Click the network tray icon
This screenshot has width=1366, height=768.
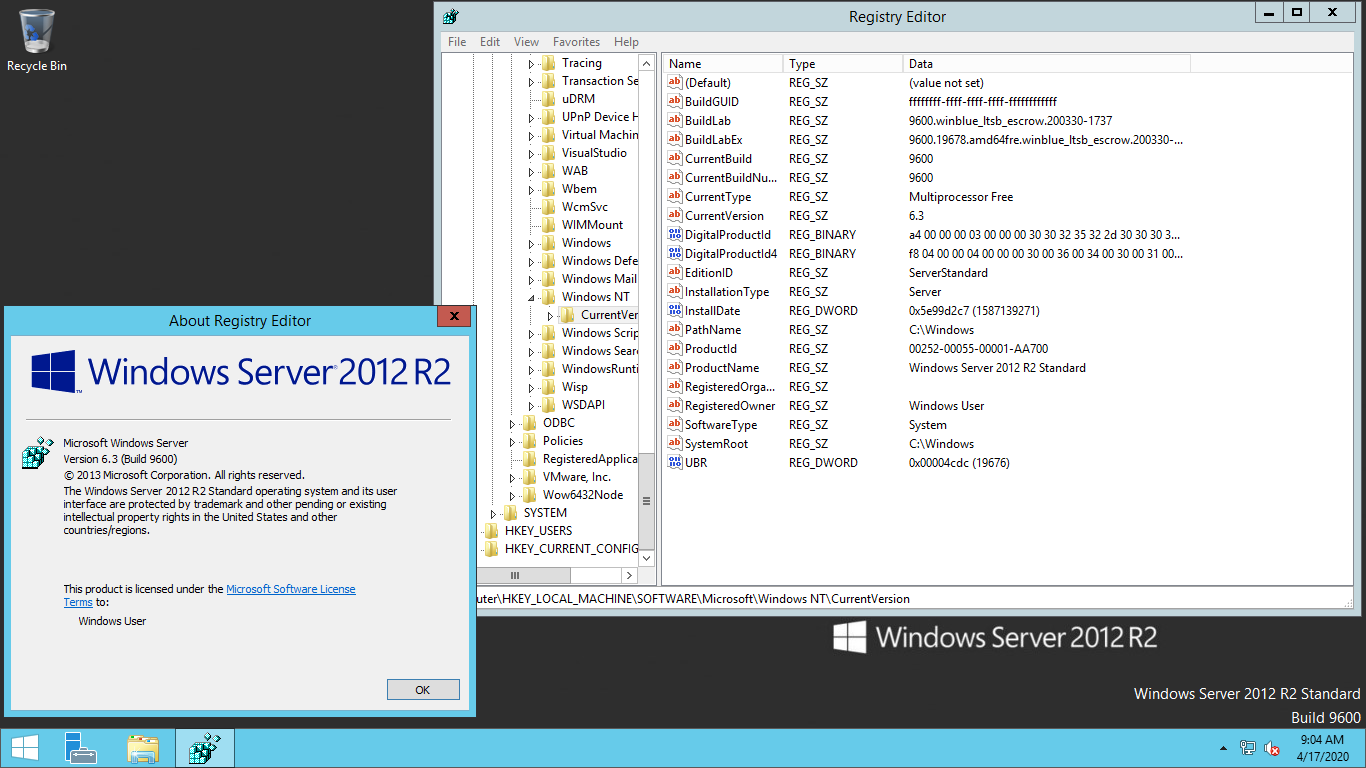pyautogui.click(x=1248, y=748)
